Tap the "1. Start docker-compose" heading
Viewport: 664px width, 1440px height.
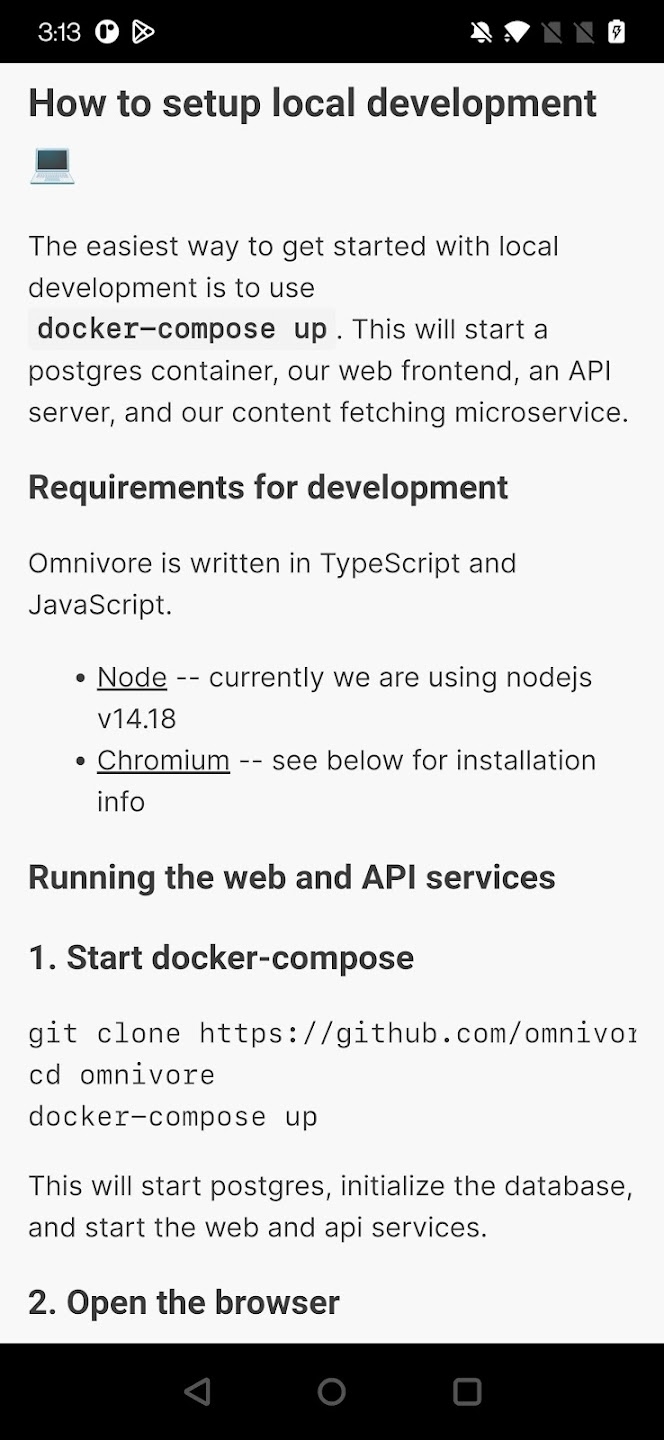pyautogui.click(x=221, y=958)
